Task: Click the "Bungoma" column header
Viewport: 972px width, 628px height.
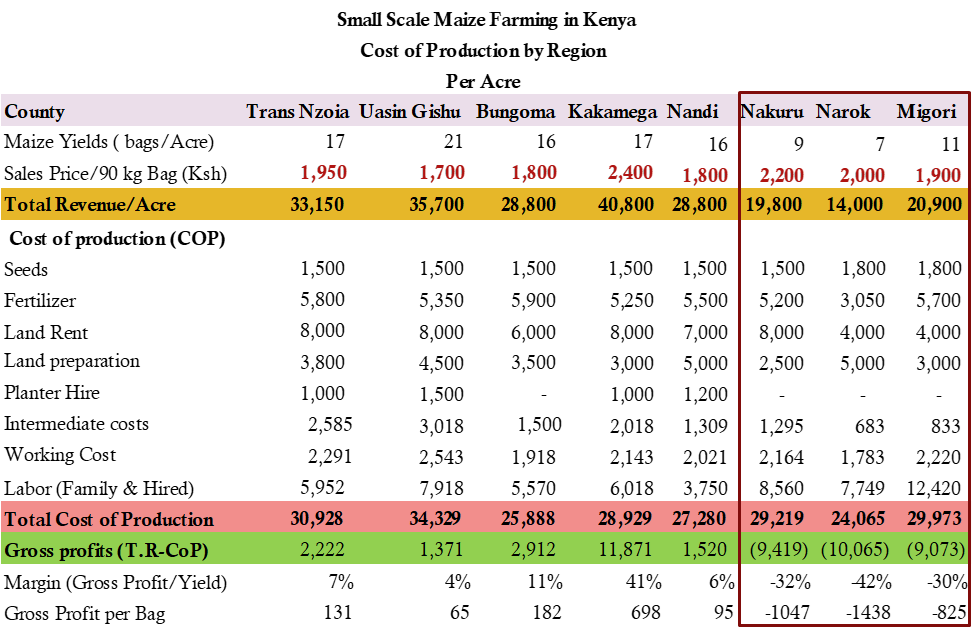Action: click(x=516, y=112)
